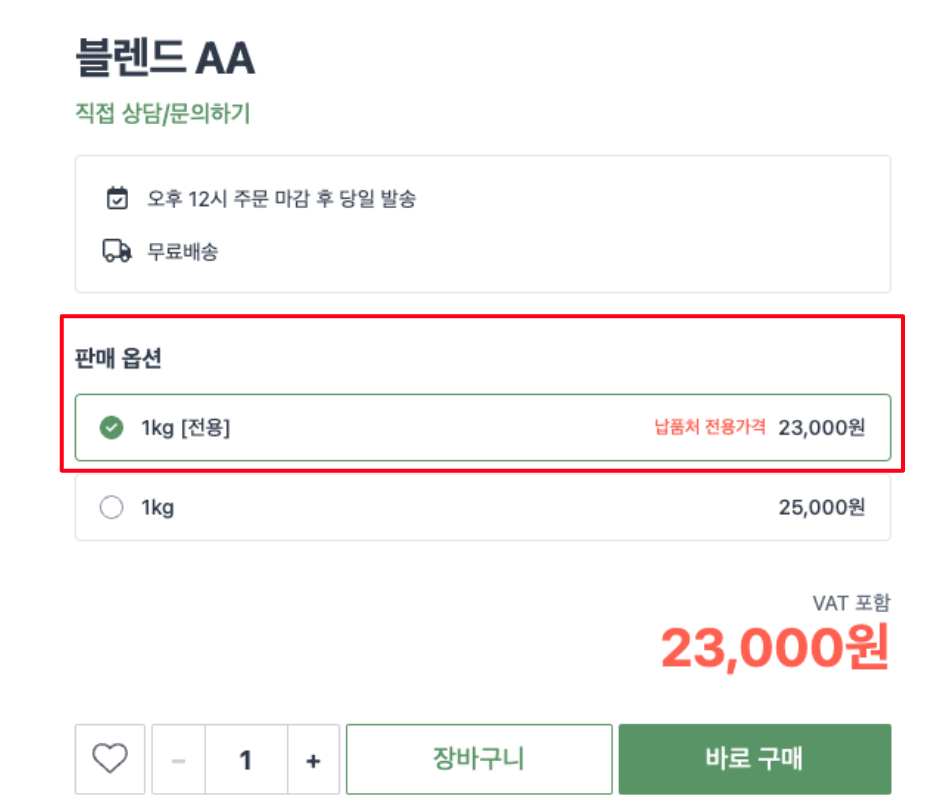Screen dimensions: 931x807
Task: Add to cart with 장바구니 button
Action: point(479,759)
